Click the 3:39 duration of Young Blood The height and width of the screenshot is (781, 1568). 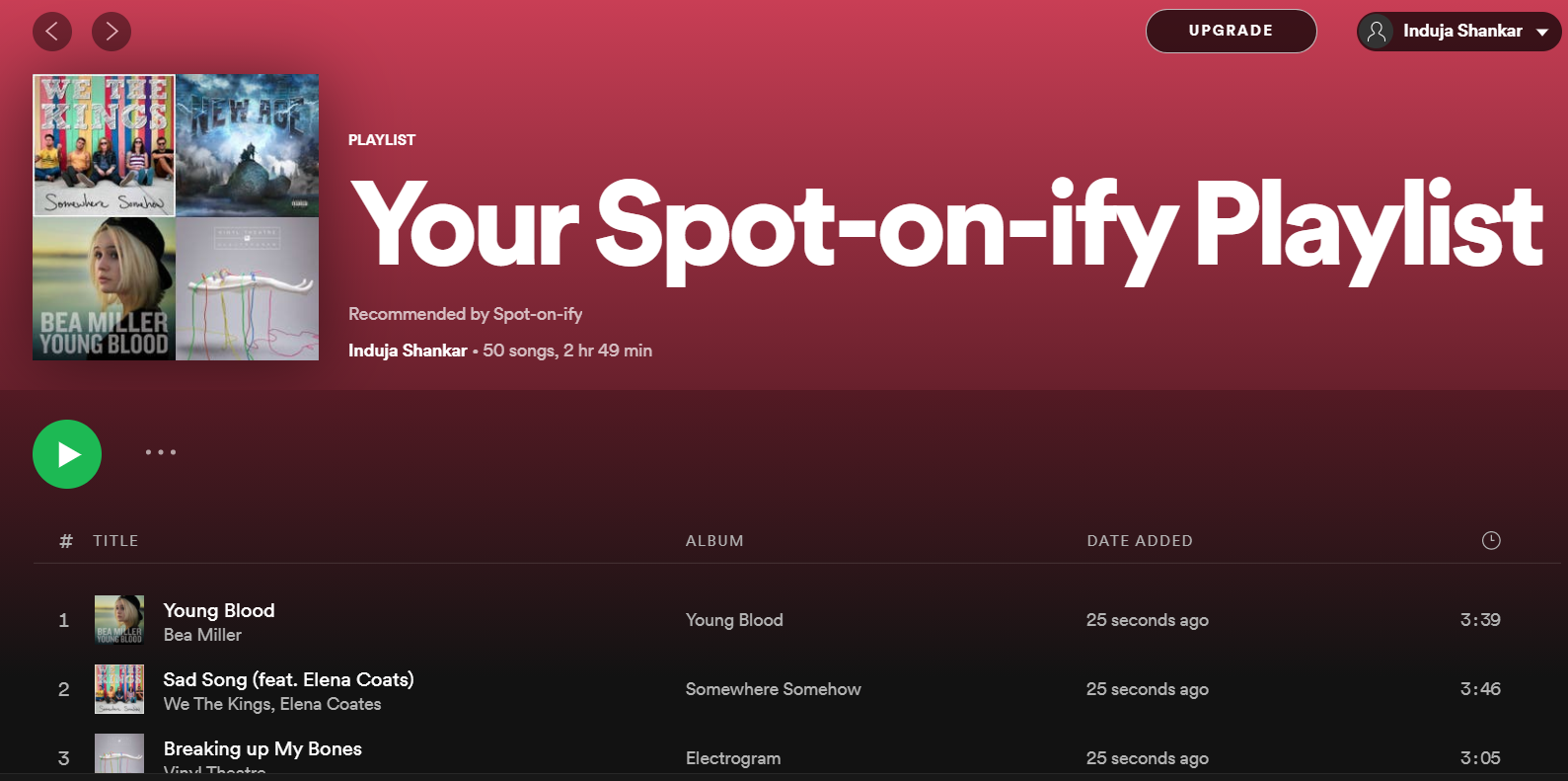[x=1480, y=620]
